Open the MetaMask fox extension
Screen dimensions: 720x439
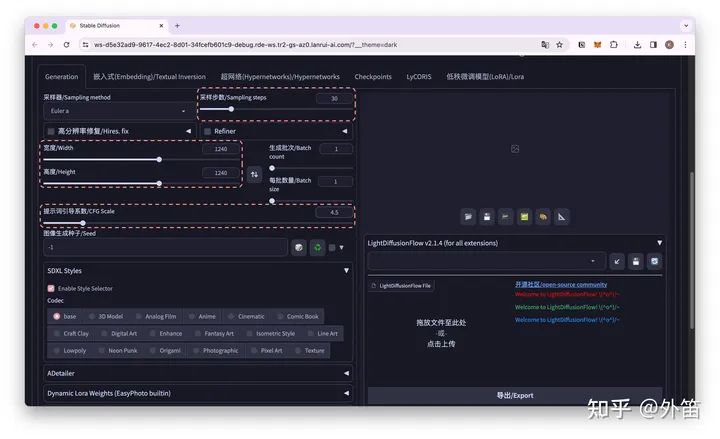click(597, 45)
